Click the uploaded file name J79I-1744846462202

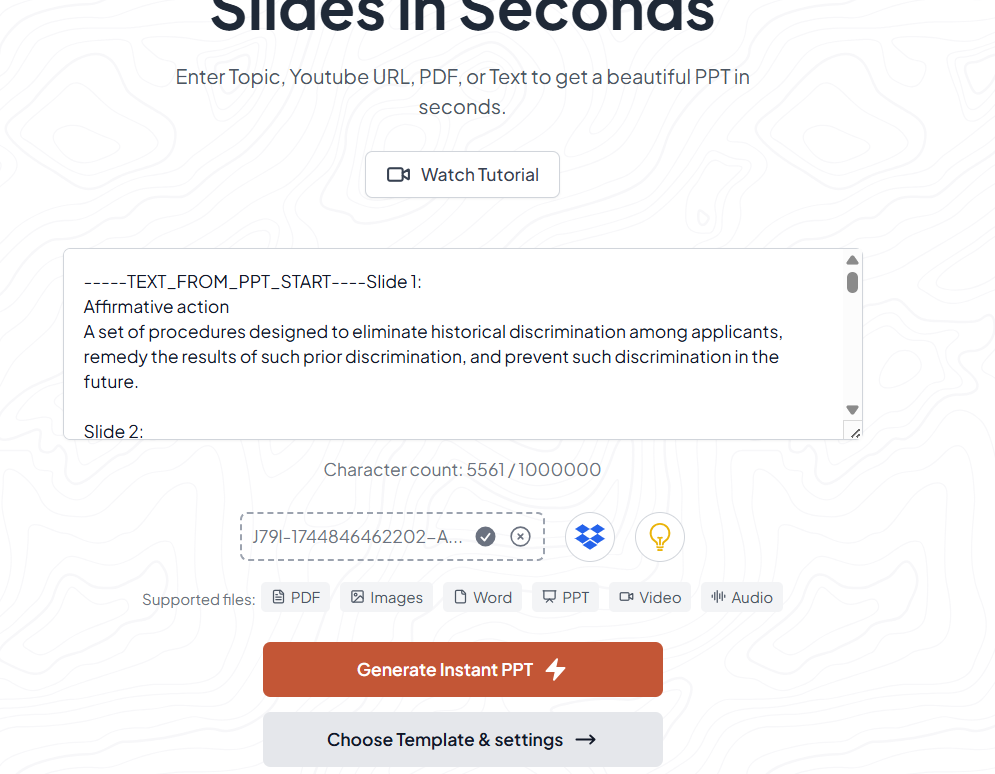pos(357,537)
